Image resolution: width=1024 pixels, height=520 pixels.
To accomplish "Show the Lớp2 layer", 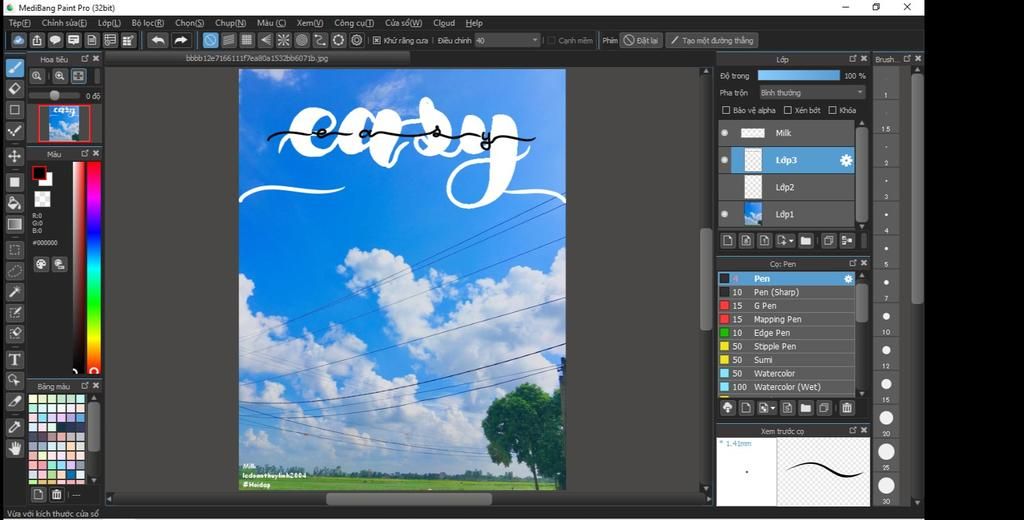I will click(724, 187).
